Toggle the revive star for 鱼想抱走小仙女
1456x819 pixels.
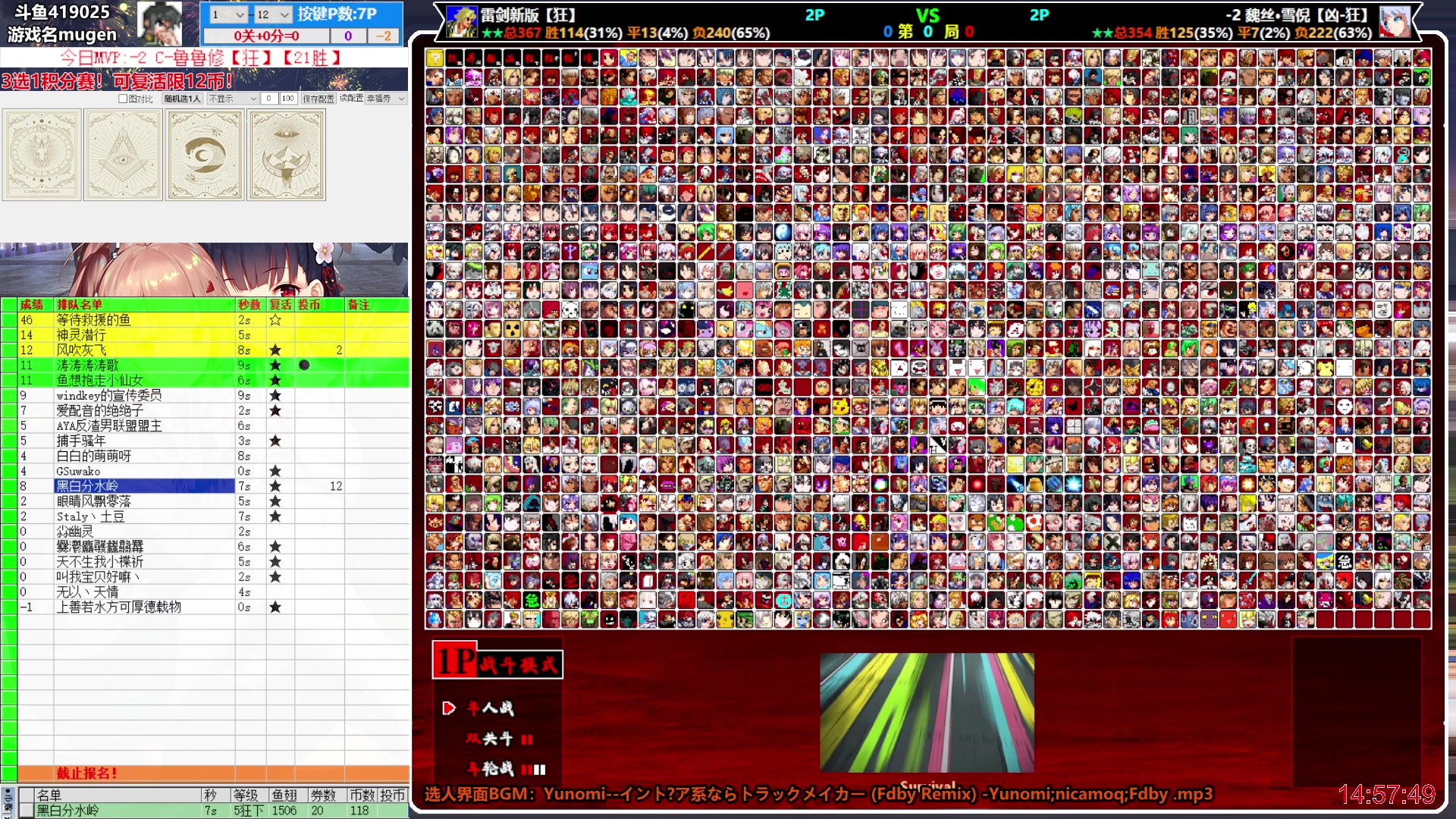tap(275, 381)
